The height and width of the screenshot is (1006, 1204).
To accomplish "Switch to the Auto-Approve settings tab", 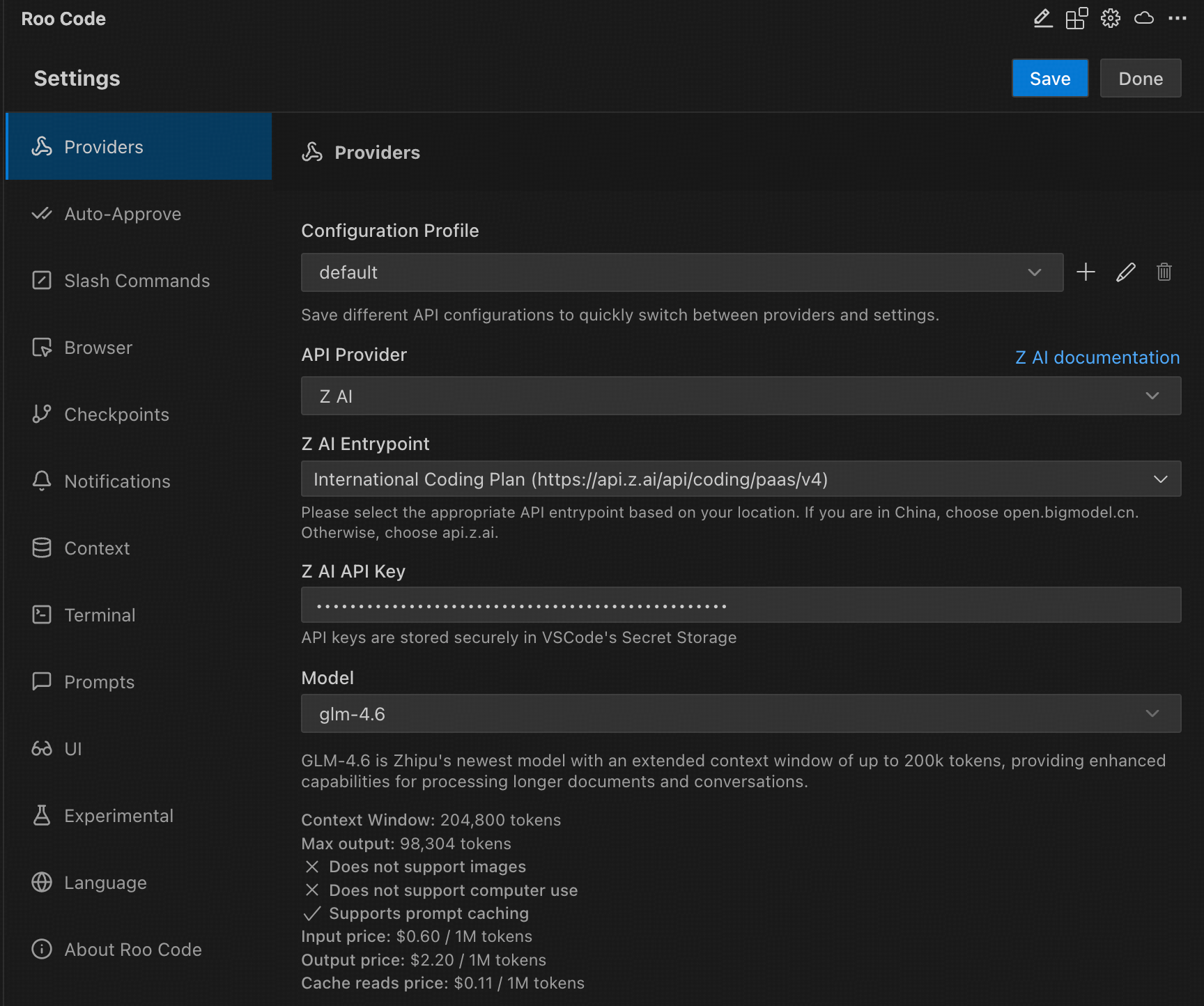I will point(123,214).
